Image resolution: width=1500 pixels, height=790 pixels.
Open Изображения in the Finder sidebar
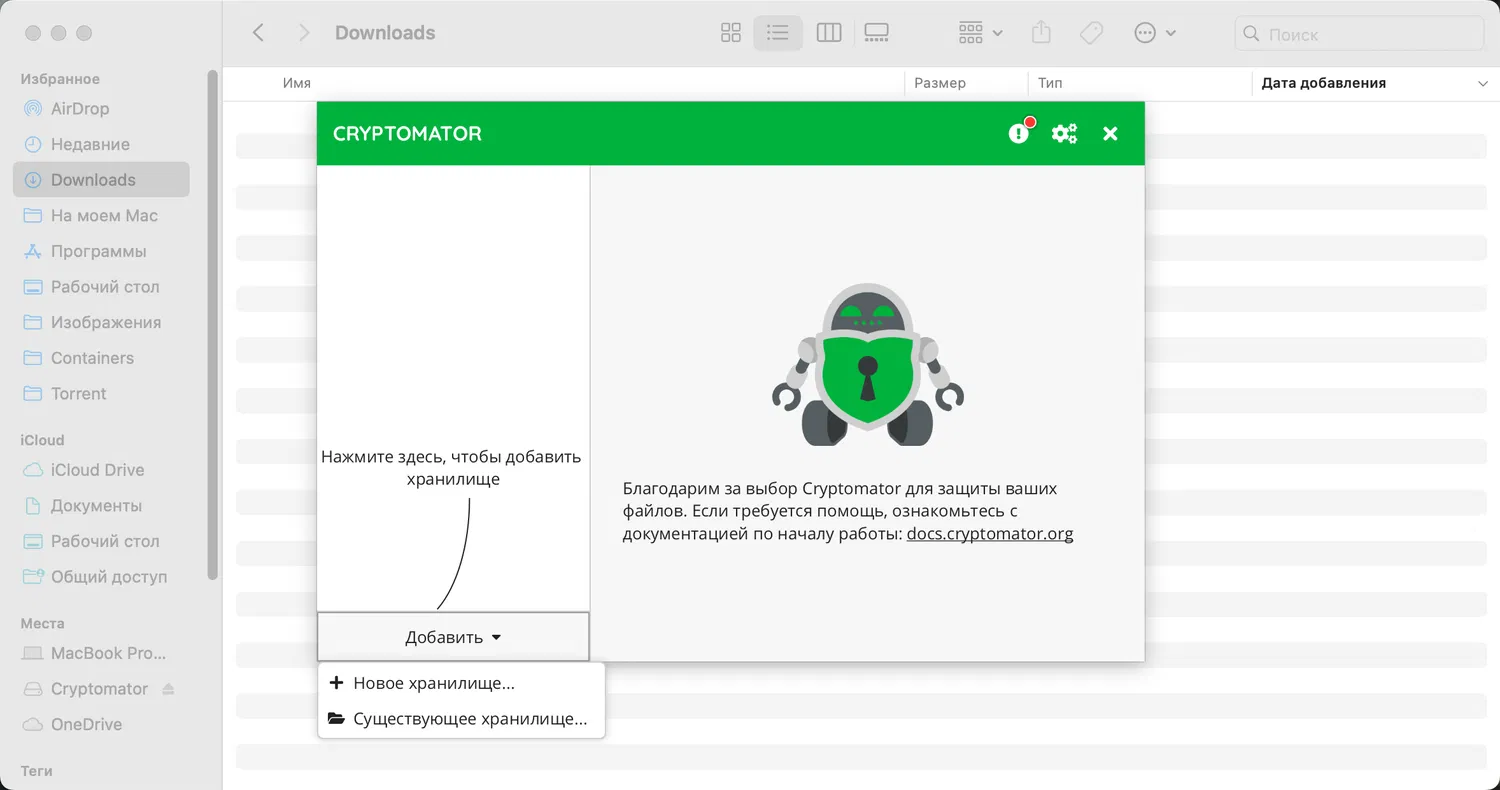pos(101,323)
